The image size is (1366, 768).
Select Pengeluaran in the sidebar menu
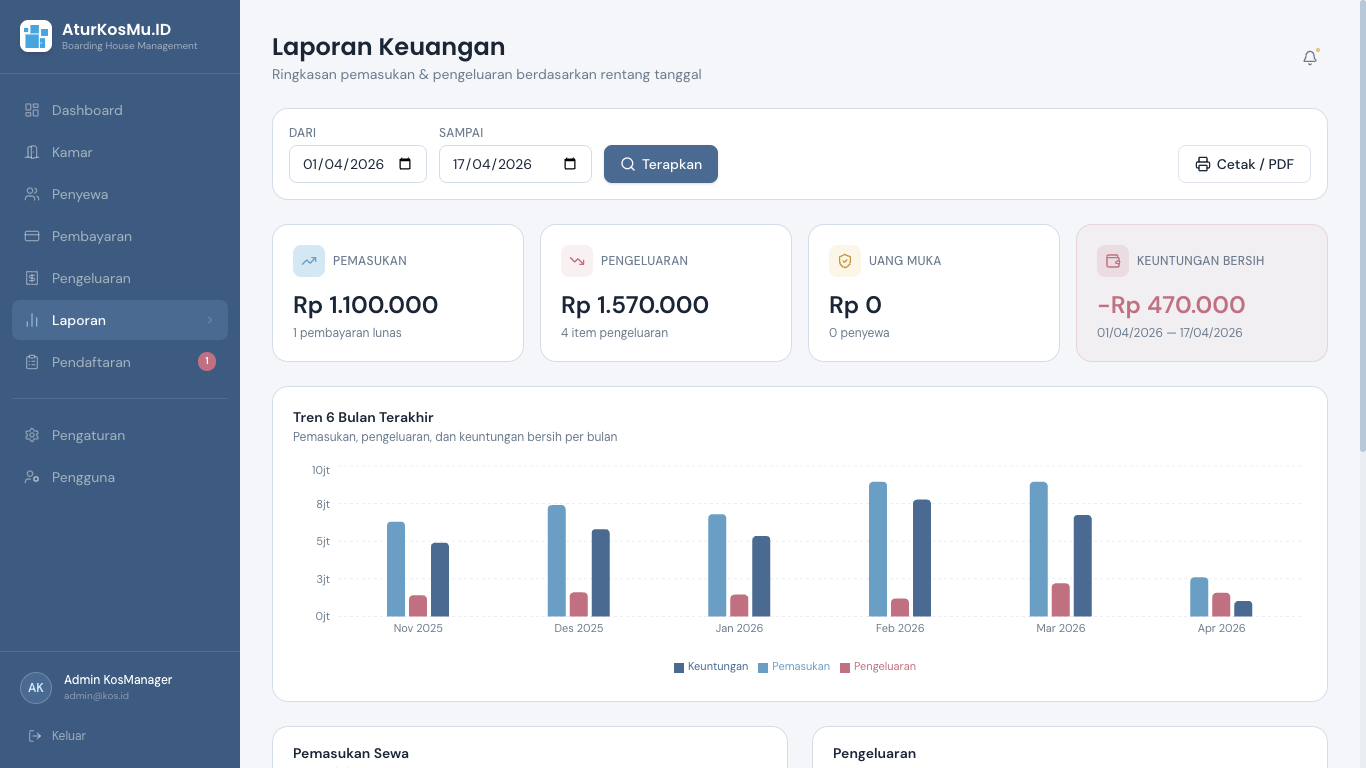92,278
